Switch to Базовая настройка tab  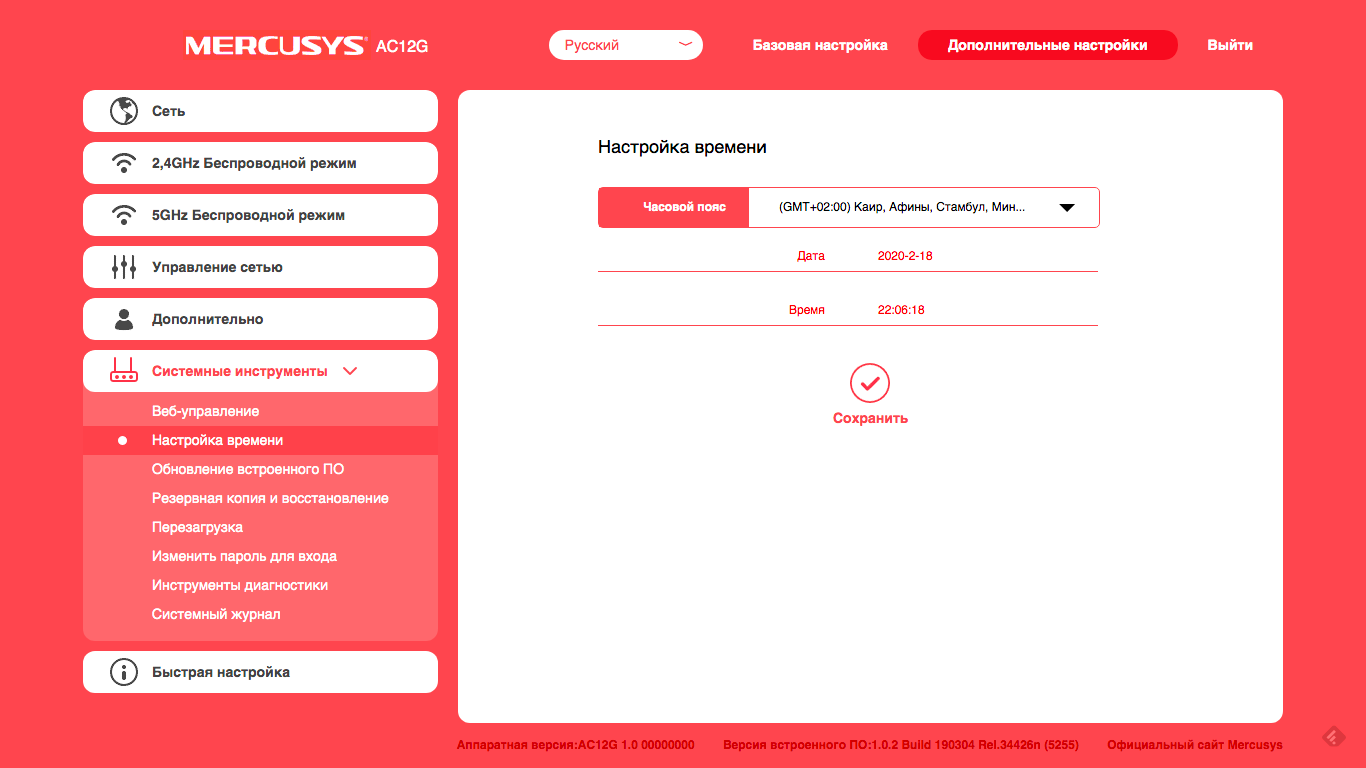[820, 45]
